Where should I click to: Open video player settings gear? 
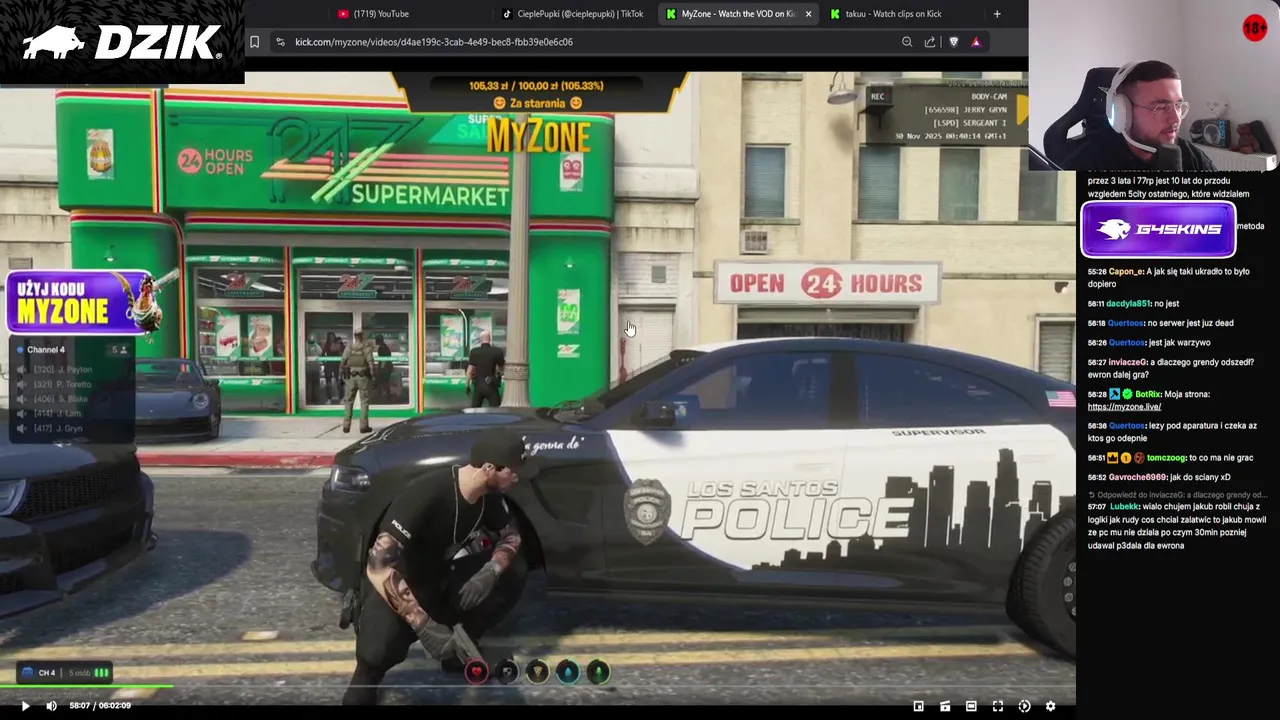pyautogui.click(x=1050, y=706)
